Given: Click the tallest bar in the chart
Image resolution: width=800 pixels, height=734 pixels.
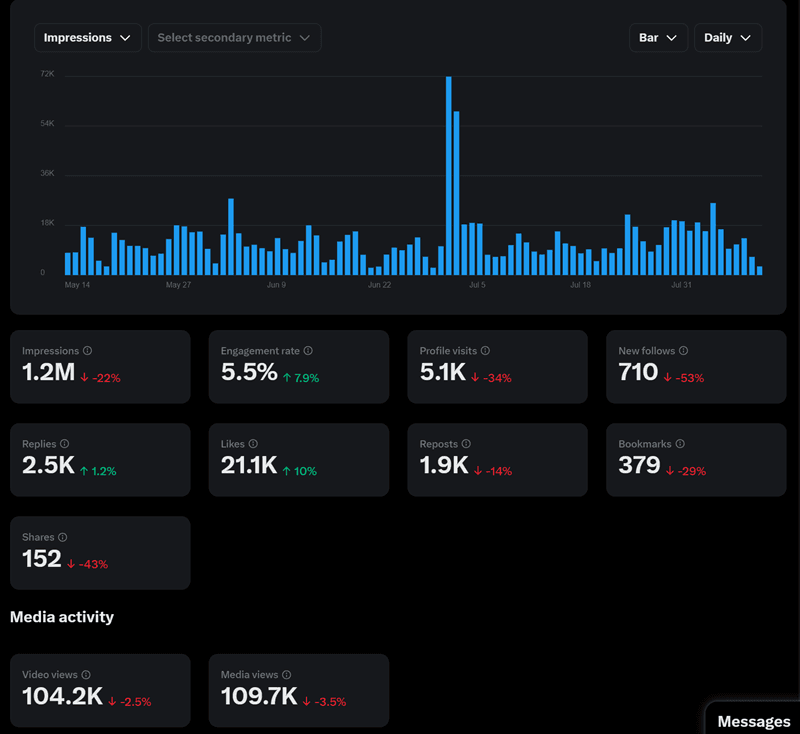Looking at the screenshot, I should click(449, 176).
